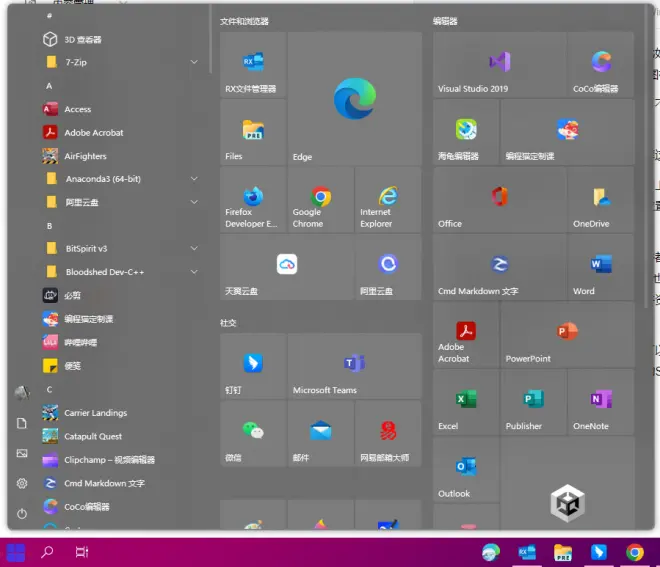The image size is (660, 567).
Task: Open the 阿里云盘 tile
Action: pos(388,267)
